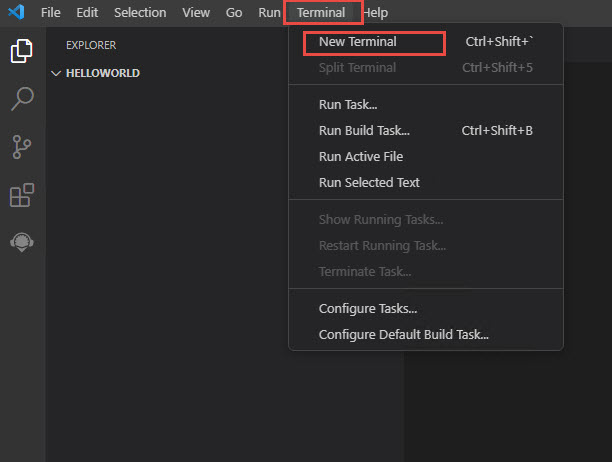612x462 pixels.
Task: Open the Selection menu
Action: pyautogui.click(x=140, y=13)
